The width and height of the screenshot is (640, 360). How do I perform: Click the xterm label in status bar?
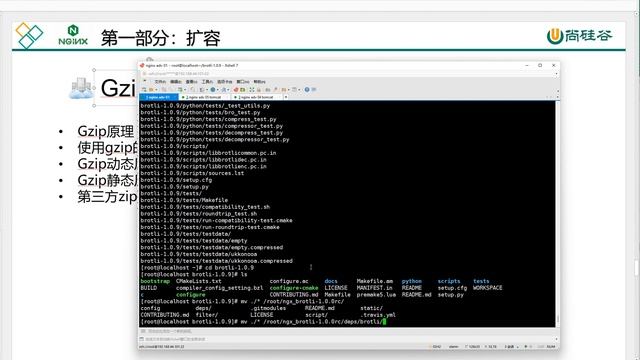tap(453, 347)
